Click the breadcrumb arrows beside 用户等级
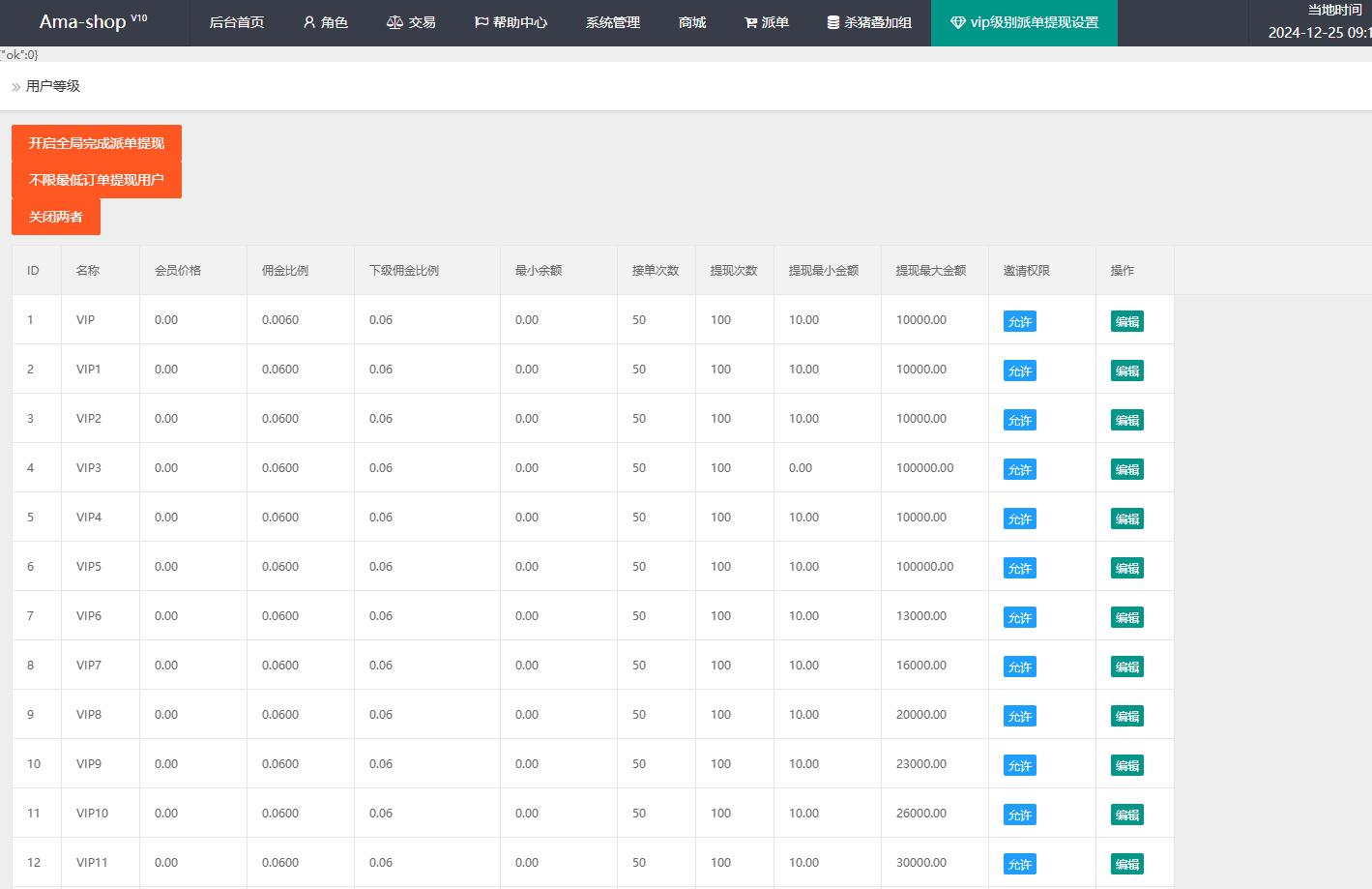The width and height of the screenshot is (1372, 889). [15, 87]
